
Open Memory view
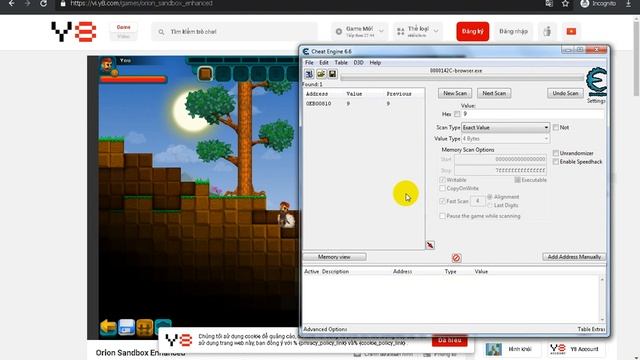334,257
